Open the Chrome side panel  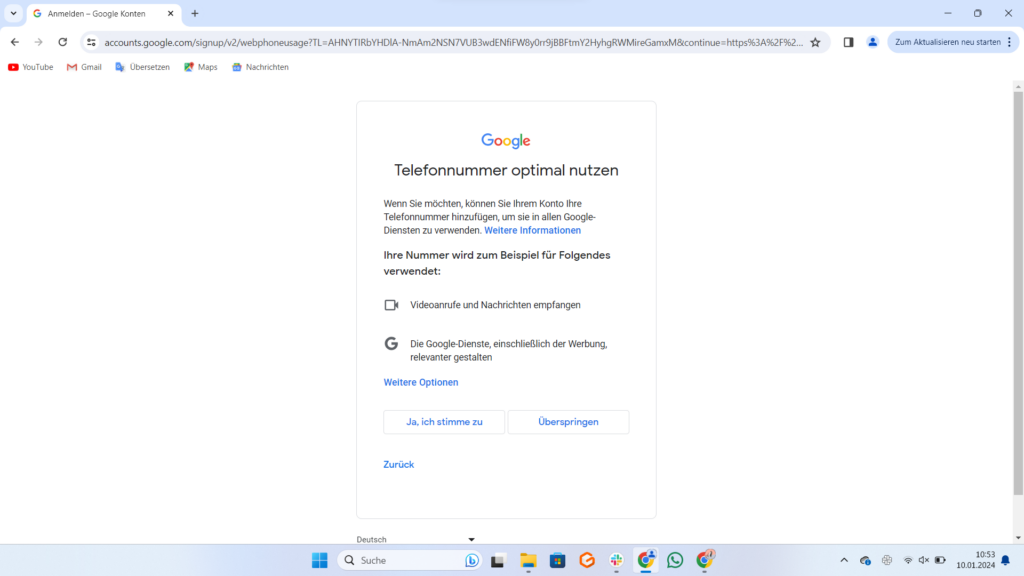pos(848,42)
